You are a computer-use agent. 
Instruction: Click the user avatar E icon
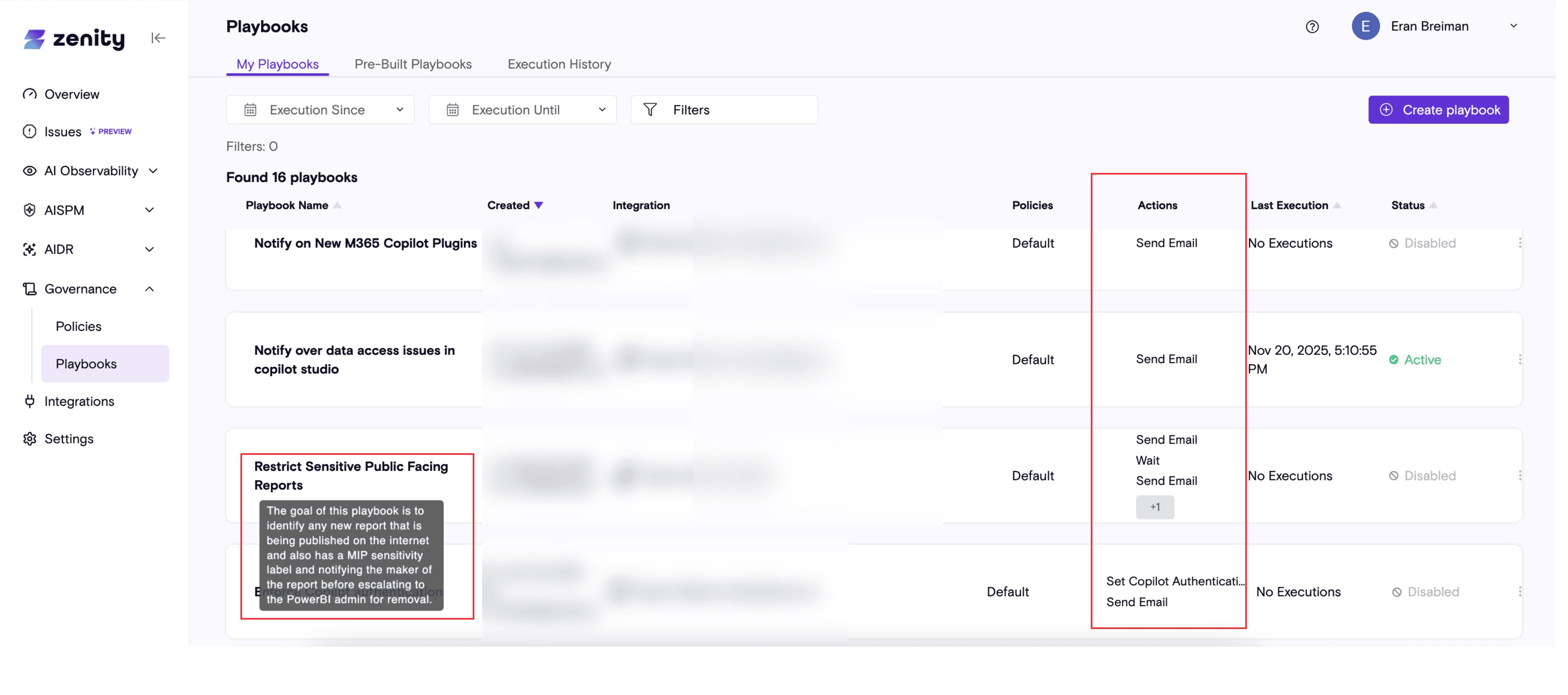pos(1365,26)
